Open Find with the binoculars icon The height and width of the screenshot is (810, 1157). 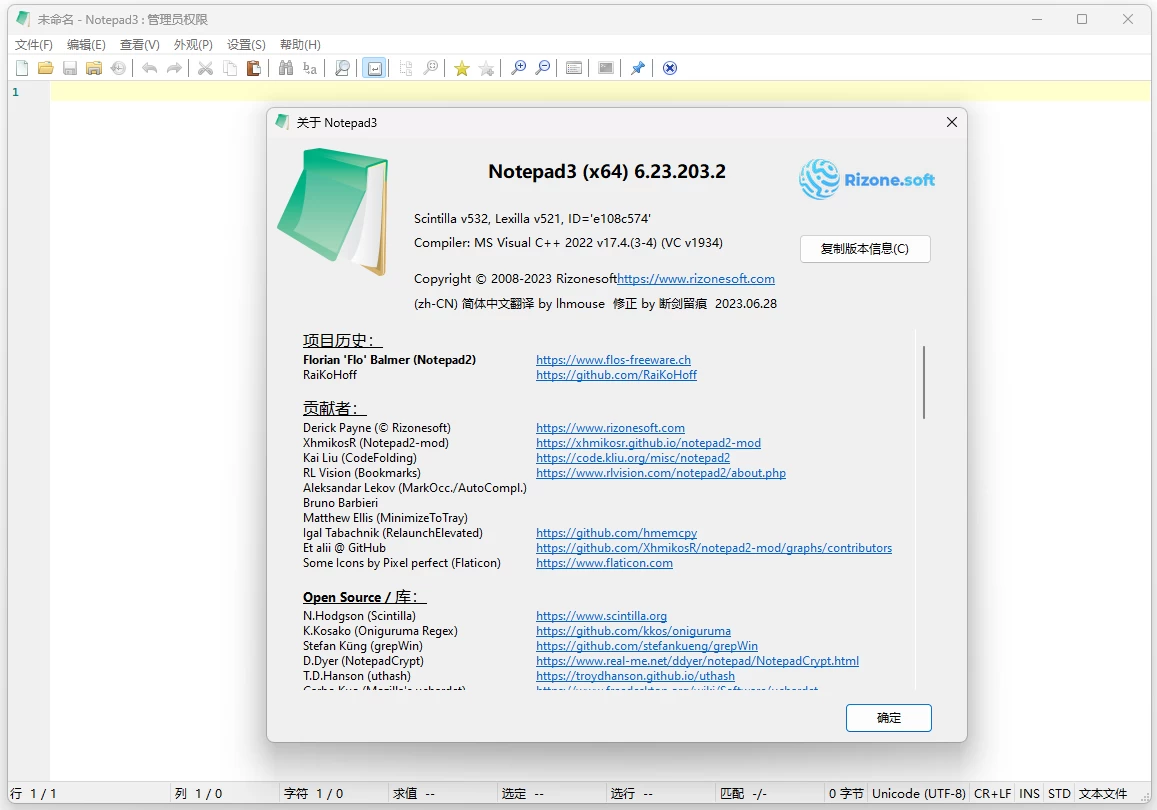[286, 67]
